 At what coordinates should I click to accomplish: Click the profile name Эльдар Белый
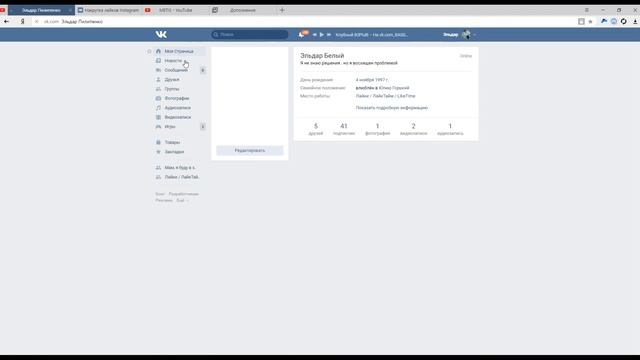click(x=322, y=56)
